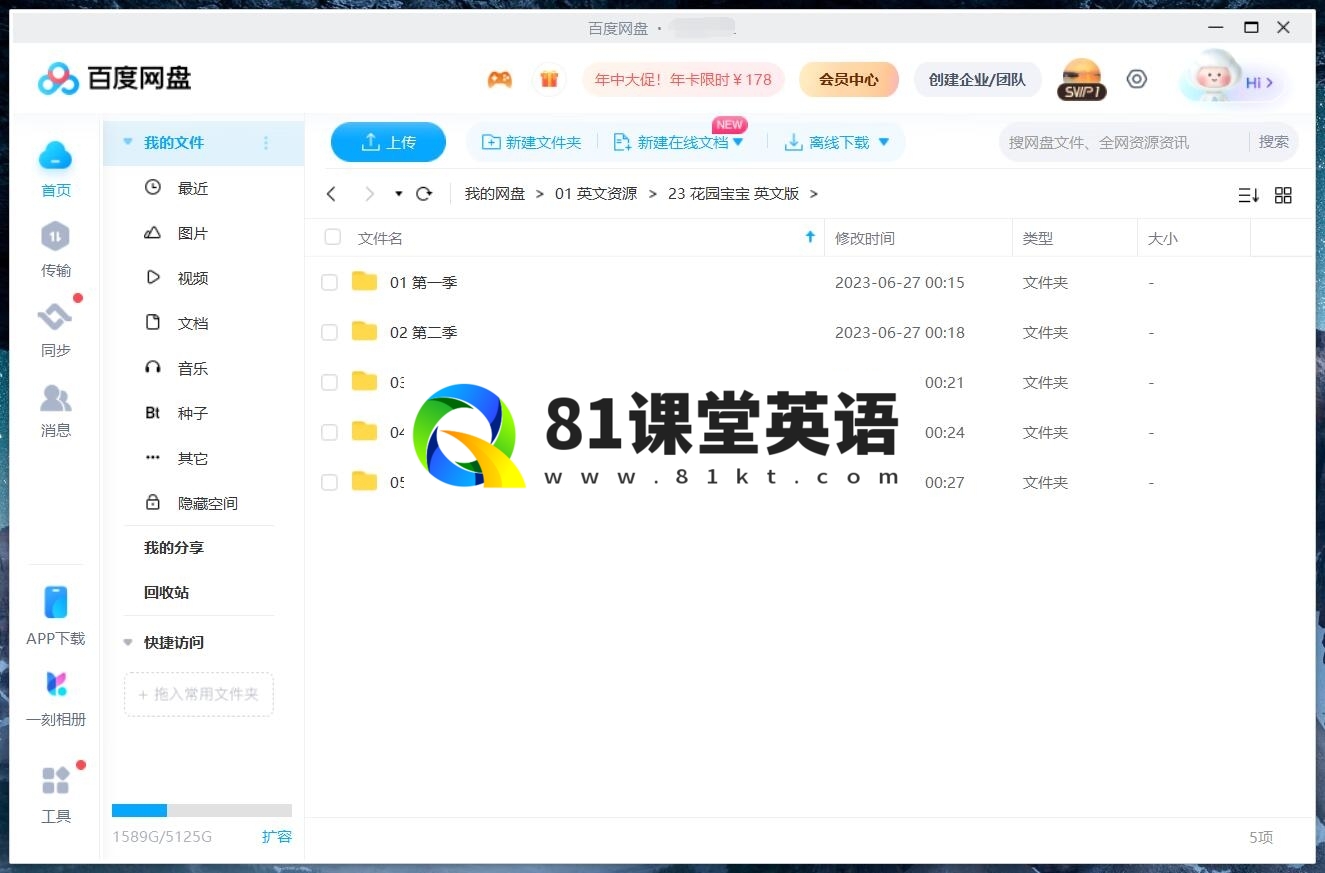
Task: Go to 01 英文资源 in breadcrumb
Action: (596, 194)
